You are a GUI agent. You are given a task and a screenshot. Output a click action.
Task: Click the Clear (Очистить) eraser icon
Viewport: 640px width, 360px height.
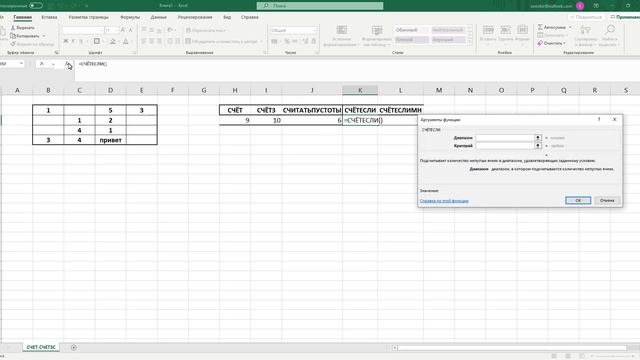(540, 43)
